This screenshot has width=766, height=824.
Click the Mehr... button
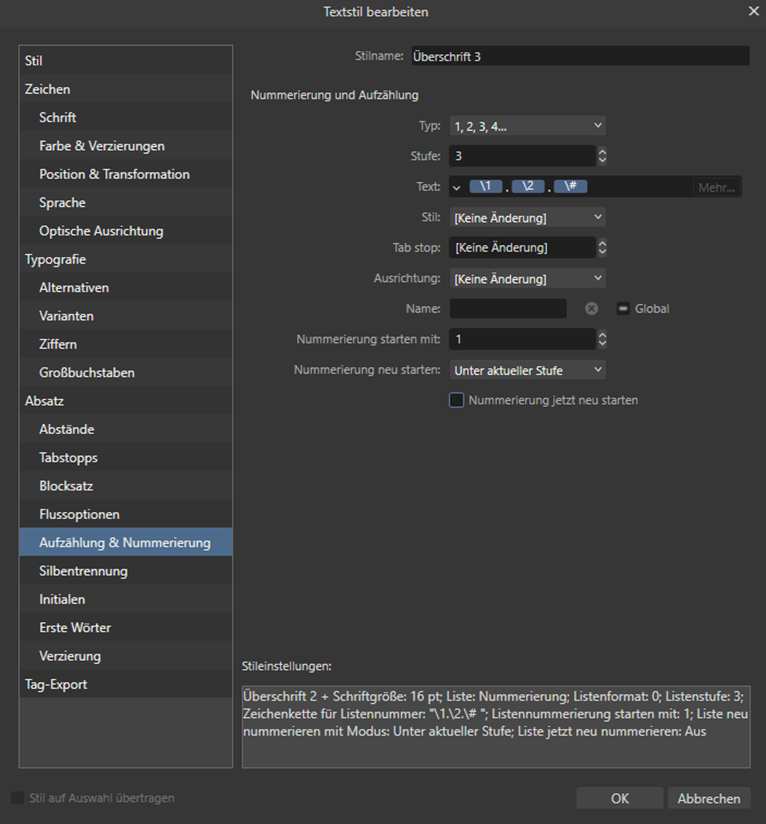[x=717, y=188]
